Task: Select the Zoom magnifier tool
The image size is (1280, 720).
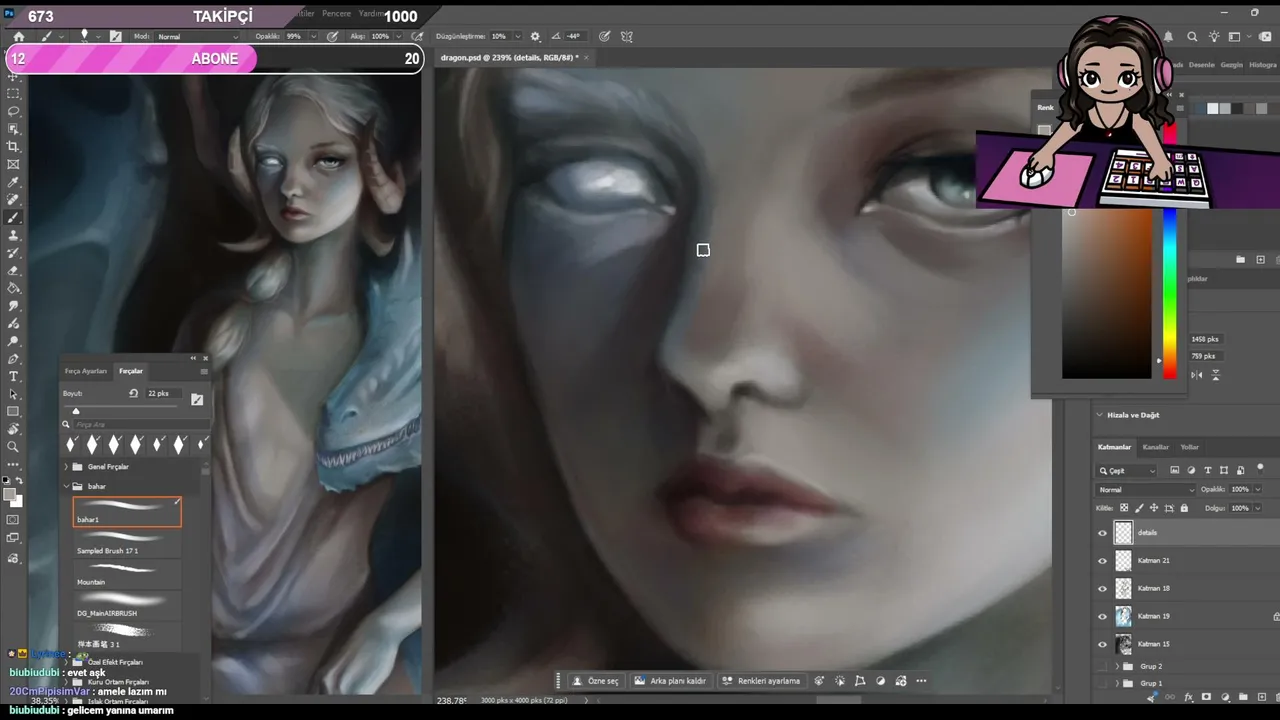Action: (13, 447)
